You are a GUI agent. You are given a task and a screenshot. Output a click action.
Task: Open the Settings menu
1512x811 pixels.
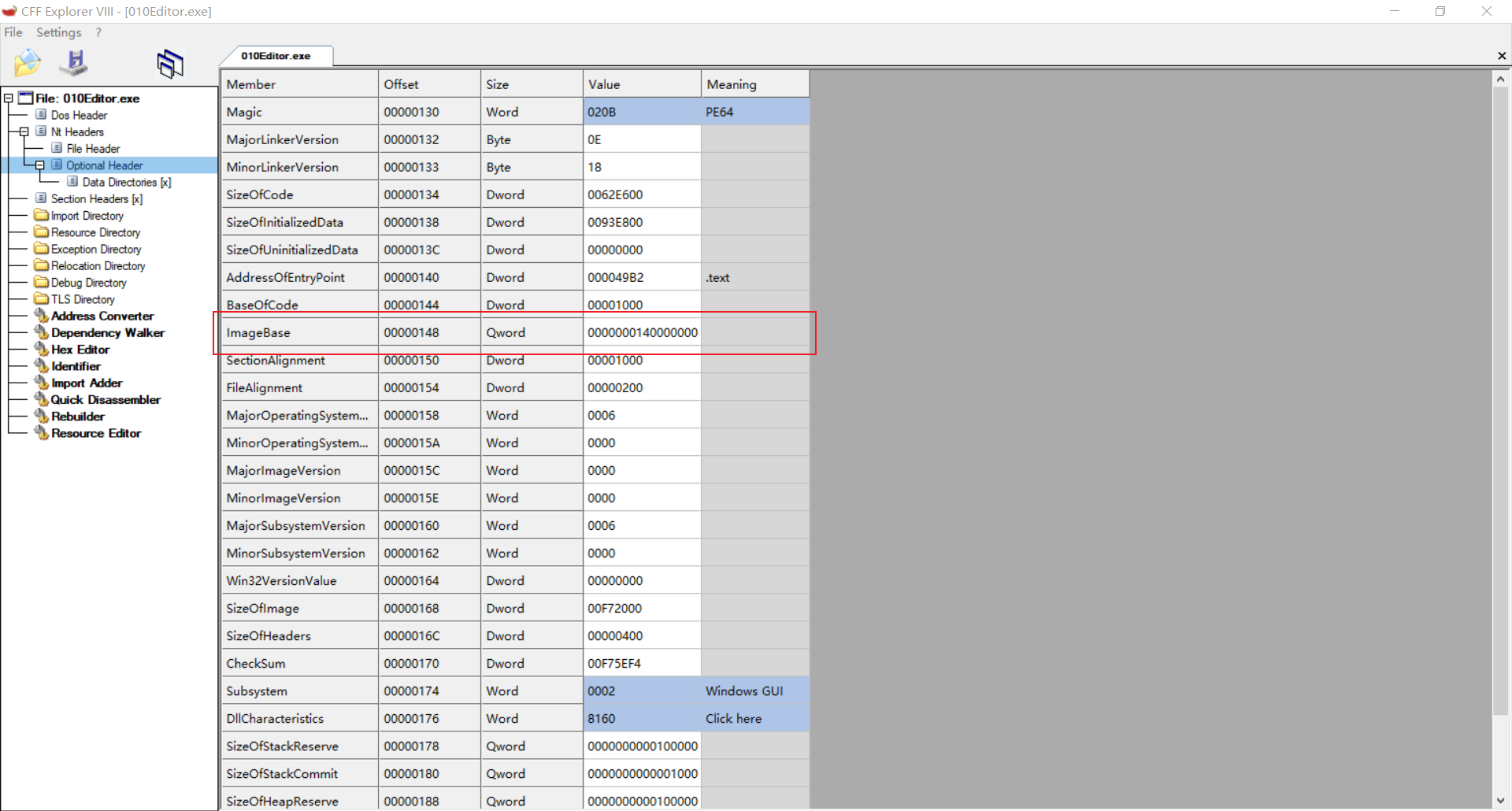[59, 32]
